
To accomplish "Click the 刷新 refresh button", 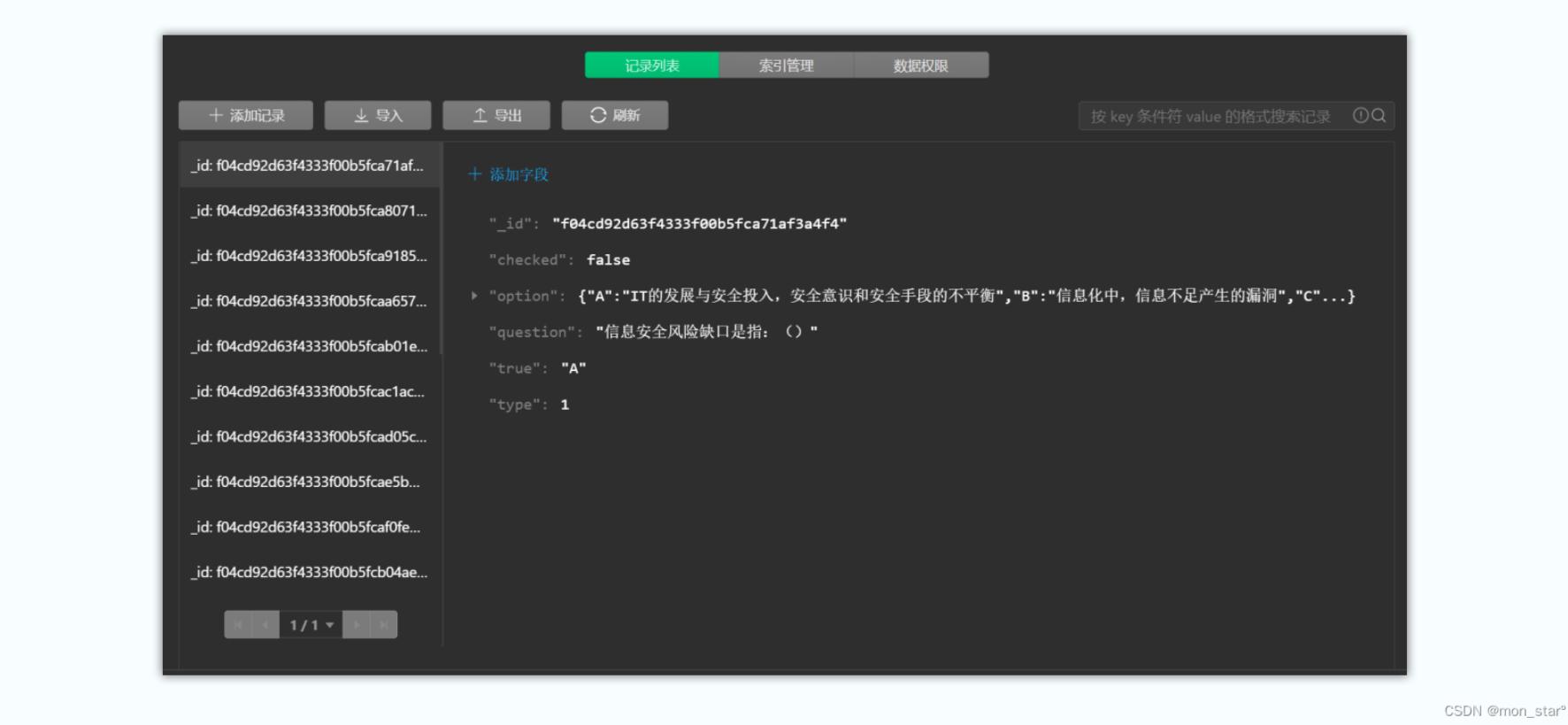I will (x=615, y=115).
